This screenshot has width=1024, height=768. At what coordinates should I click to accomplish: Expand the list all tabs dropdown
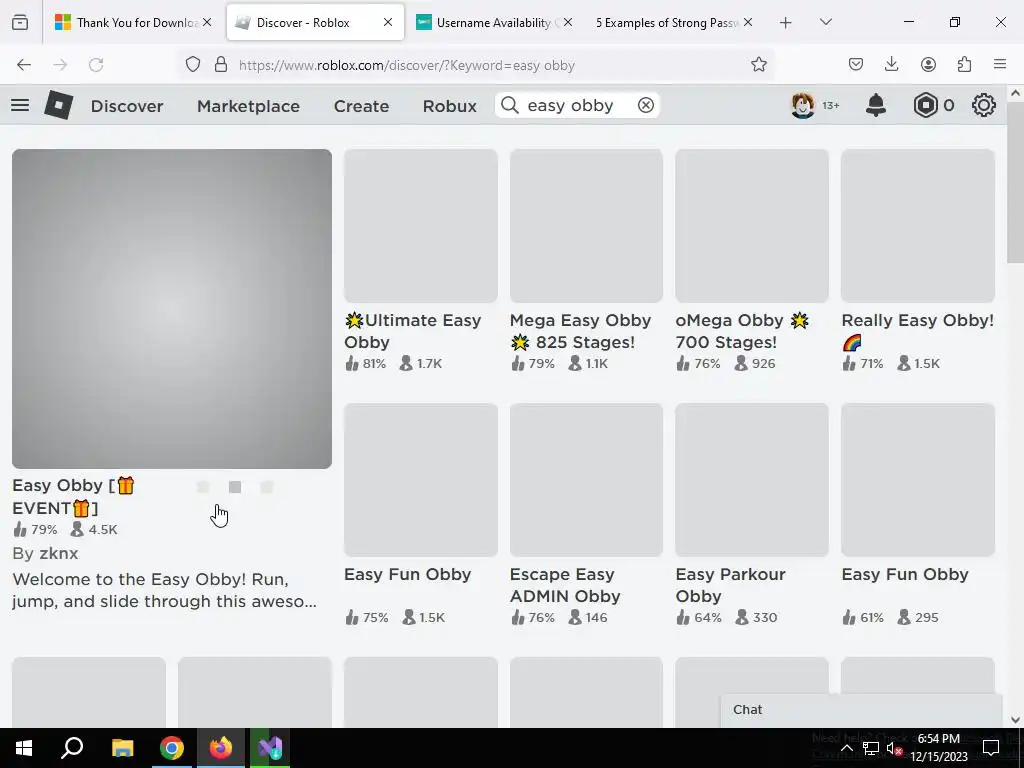click(x=825, y=23)
